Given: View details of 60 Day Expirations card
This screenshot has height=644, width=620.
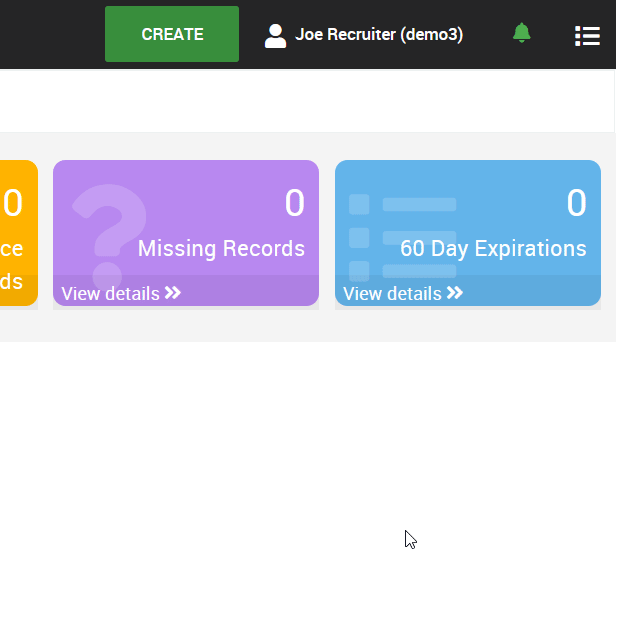Looking at the screenshot, I should [403, 293].
